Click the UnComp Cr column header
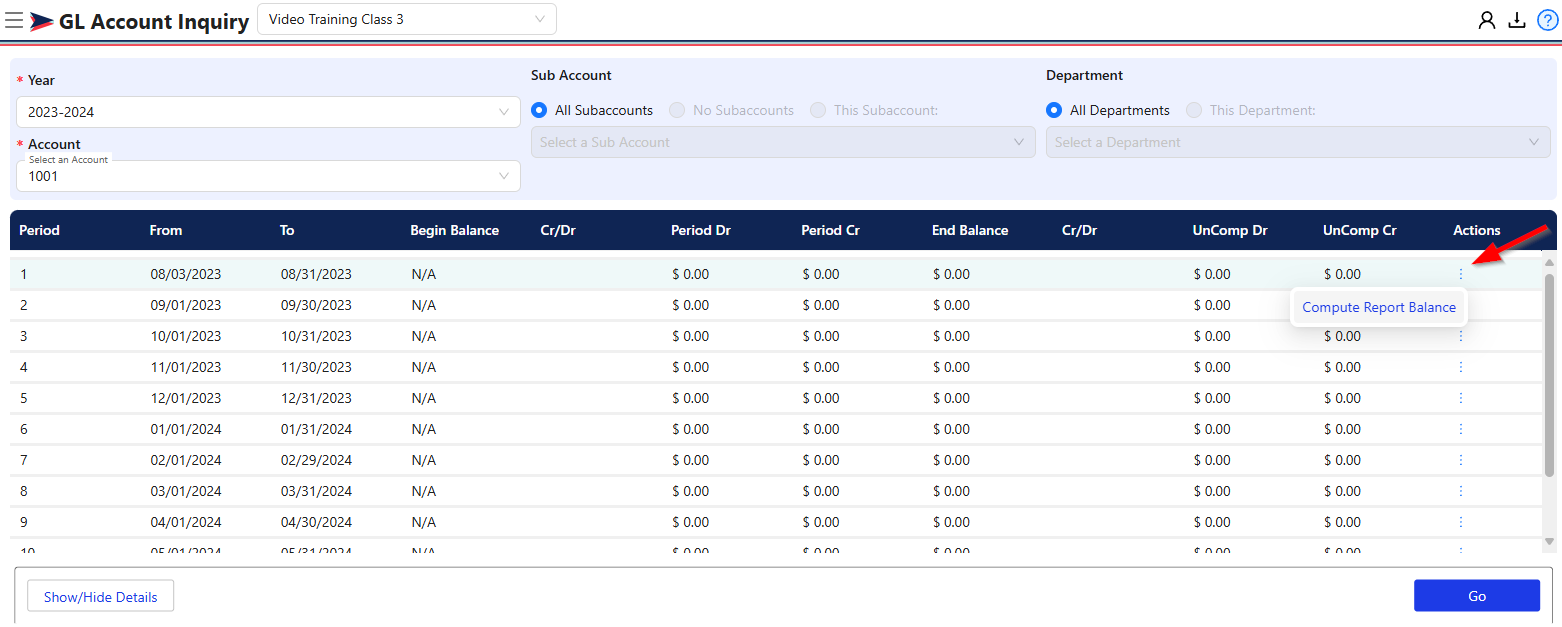This screenshot has height=627, width=1562. click(x=1360, y=230)
